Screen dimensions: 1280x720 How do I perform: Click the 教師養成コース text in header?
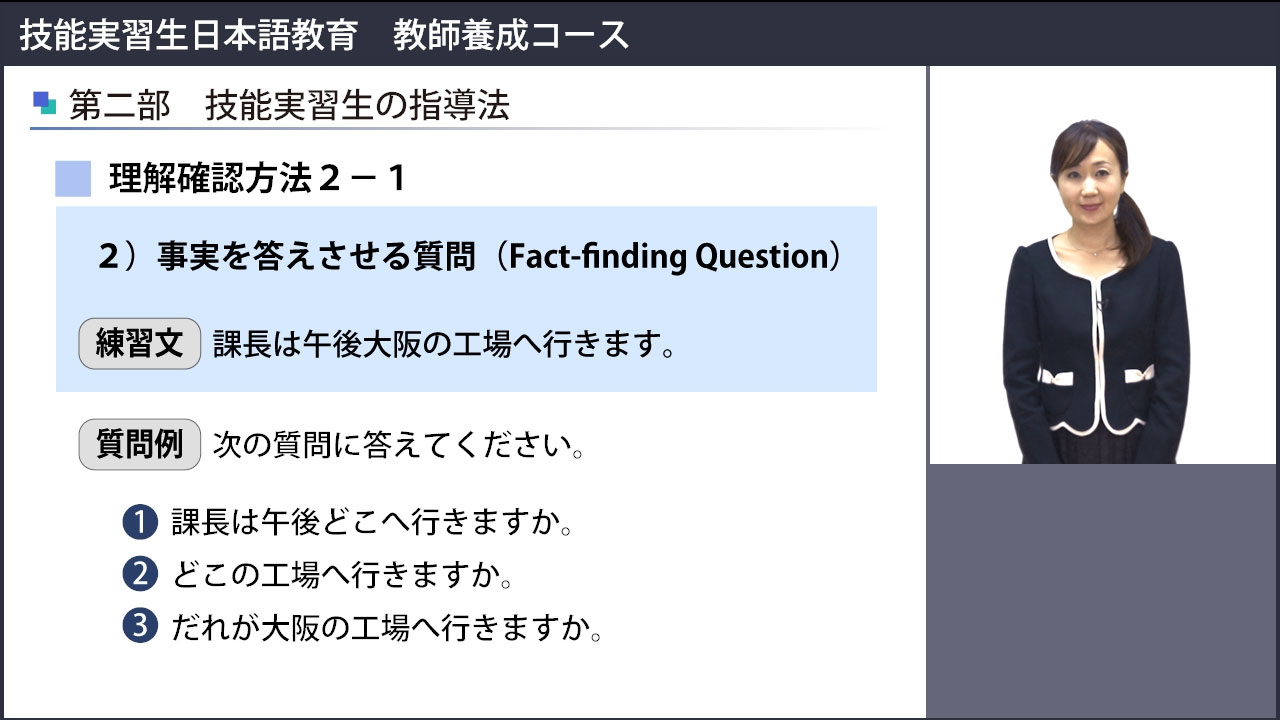coord(511,35)
